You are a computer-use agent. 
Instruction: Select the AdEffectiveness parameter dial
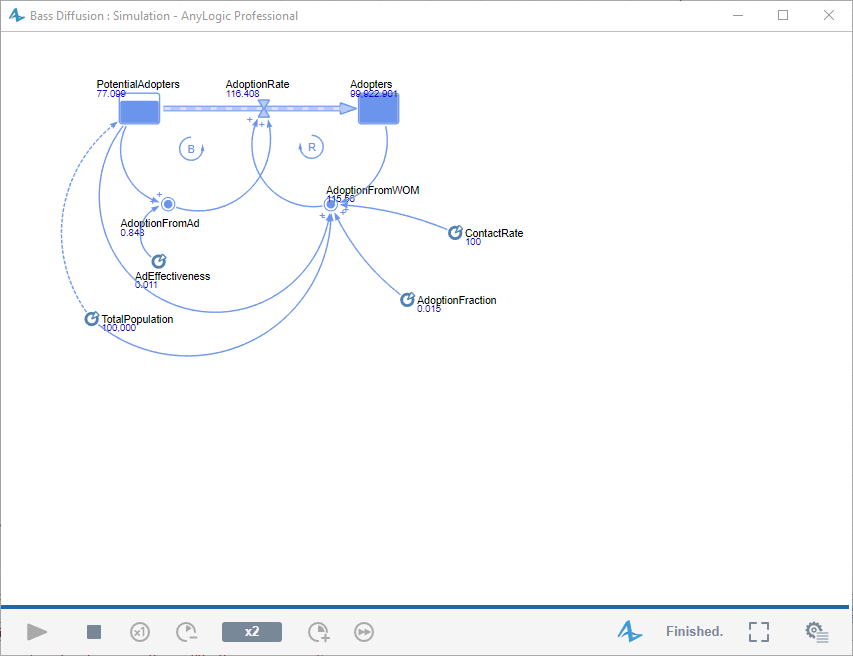click(159, 260)
